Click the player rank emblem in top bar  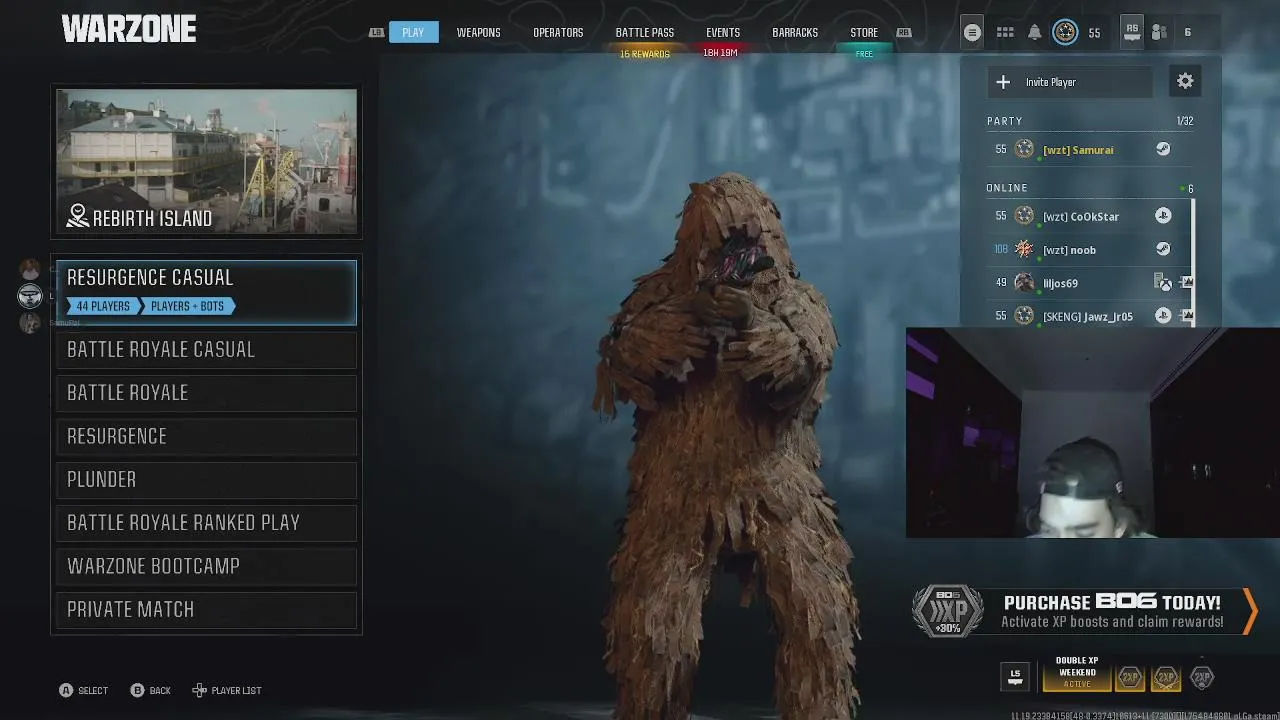[1065, 32]
